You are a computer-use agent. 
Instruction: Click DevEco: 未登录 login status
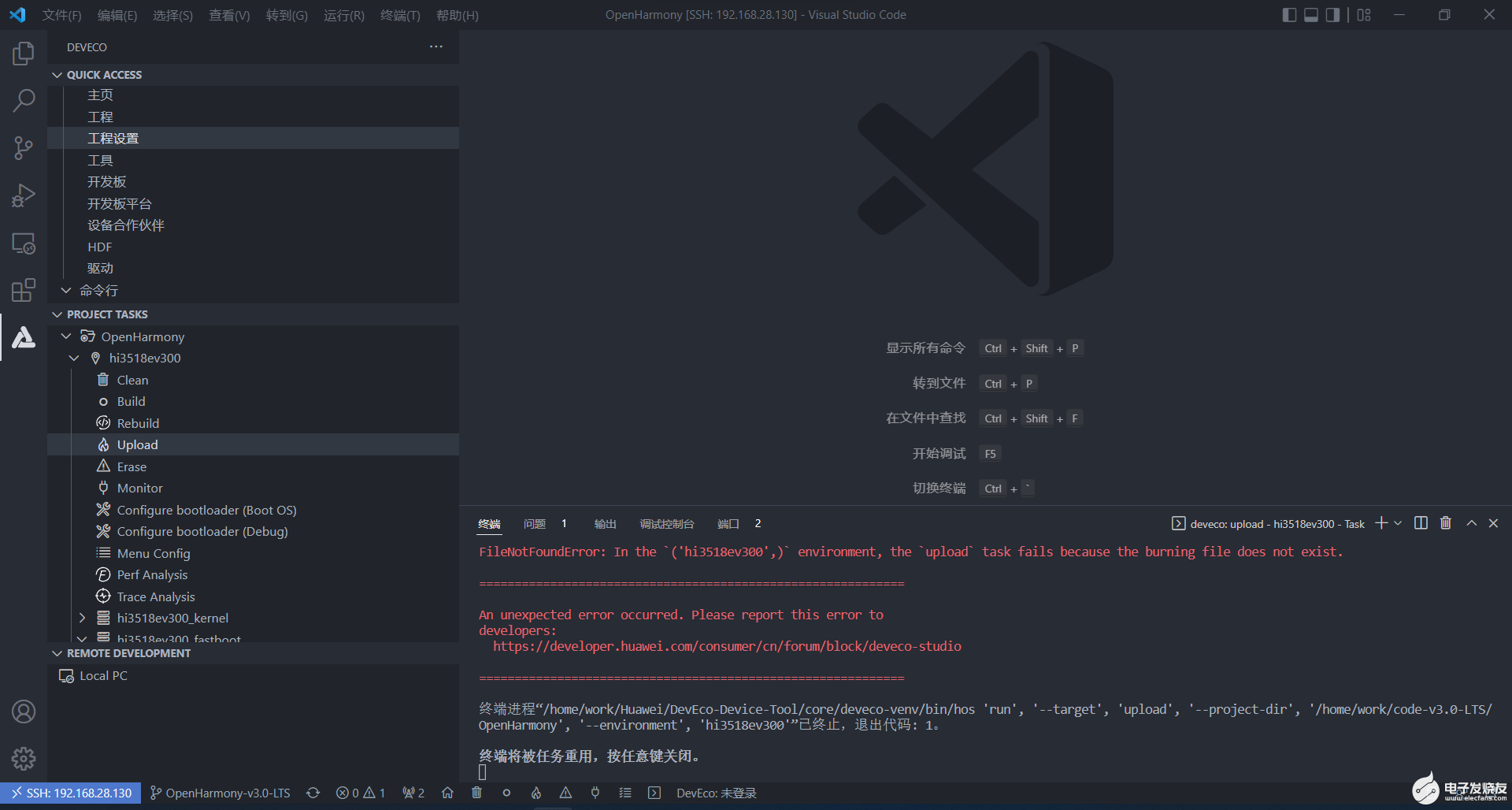[x=716, y=793]
